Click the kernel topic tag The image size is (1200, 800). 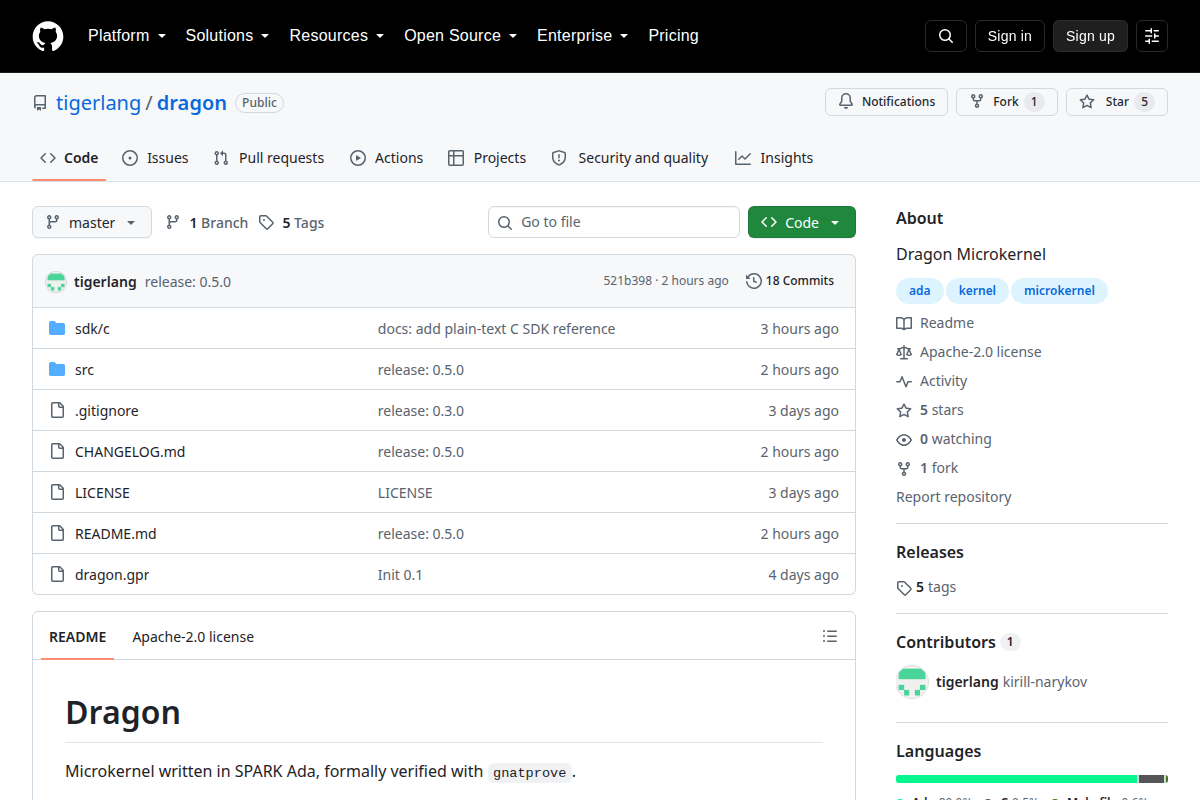point(977,291)
